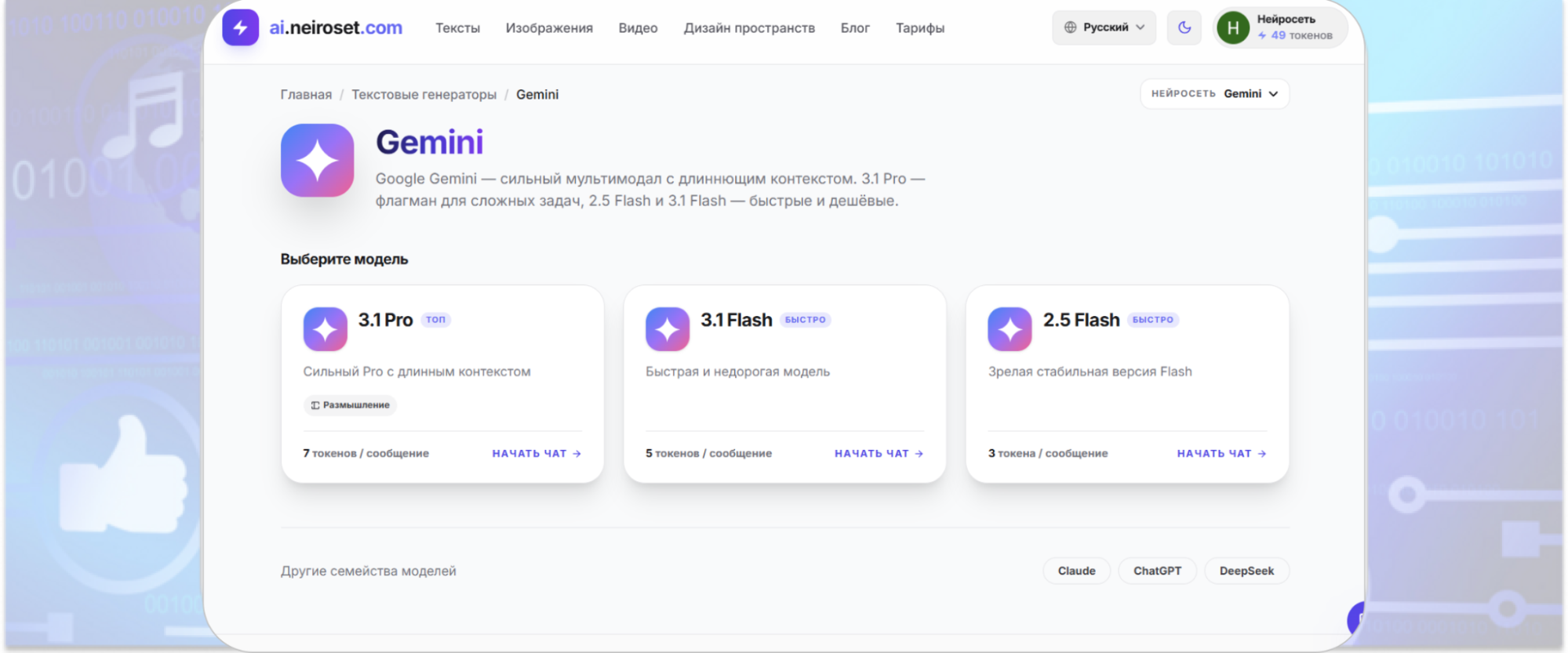Screen dimensions: 1568x653
Task: Switch to the Claude model family
Action: (x=1076, y=571)
